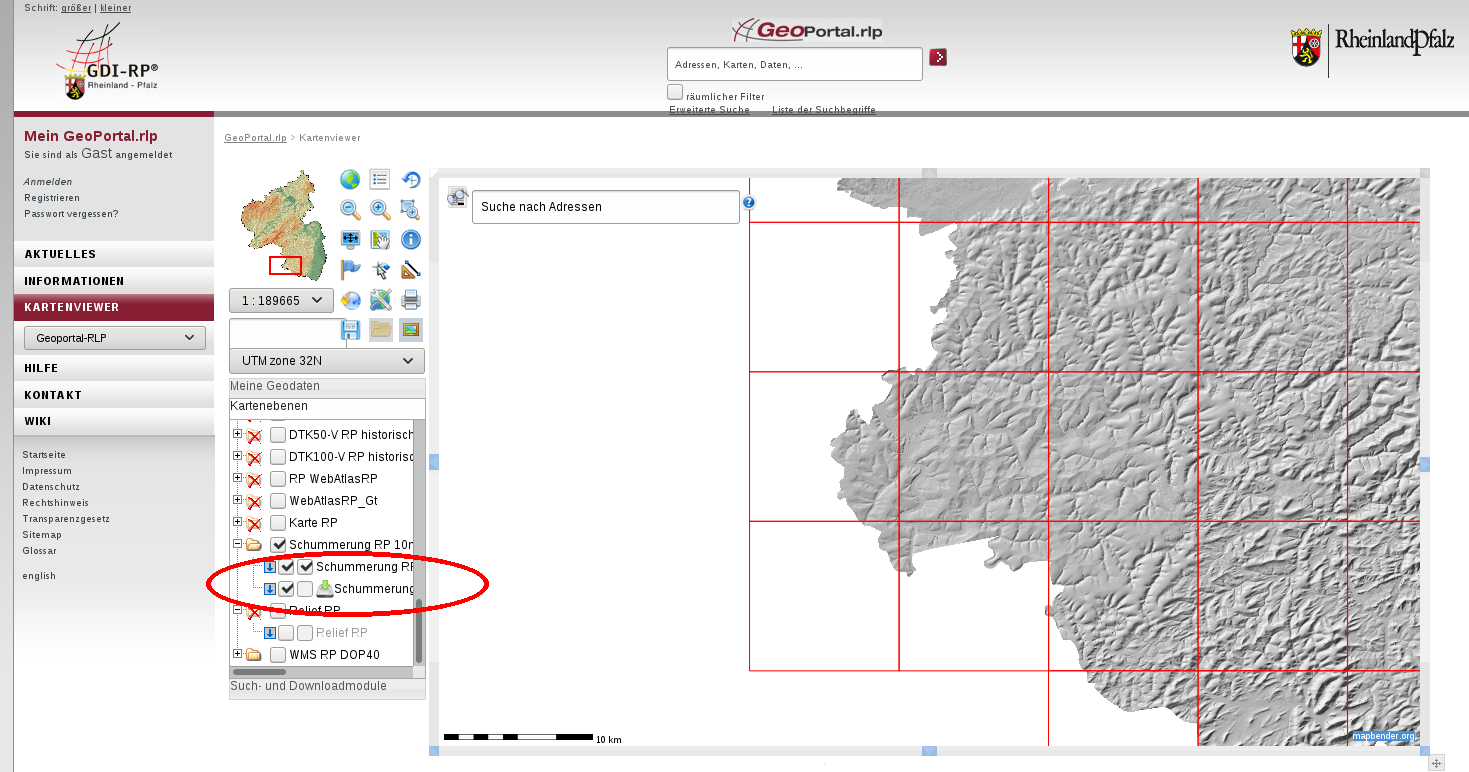Viewport: 1469px width, 772px height.
Task: Expand the WMS RP DOP40 tree node
Action: click(238, 655)
